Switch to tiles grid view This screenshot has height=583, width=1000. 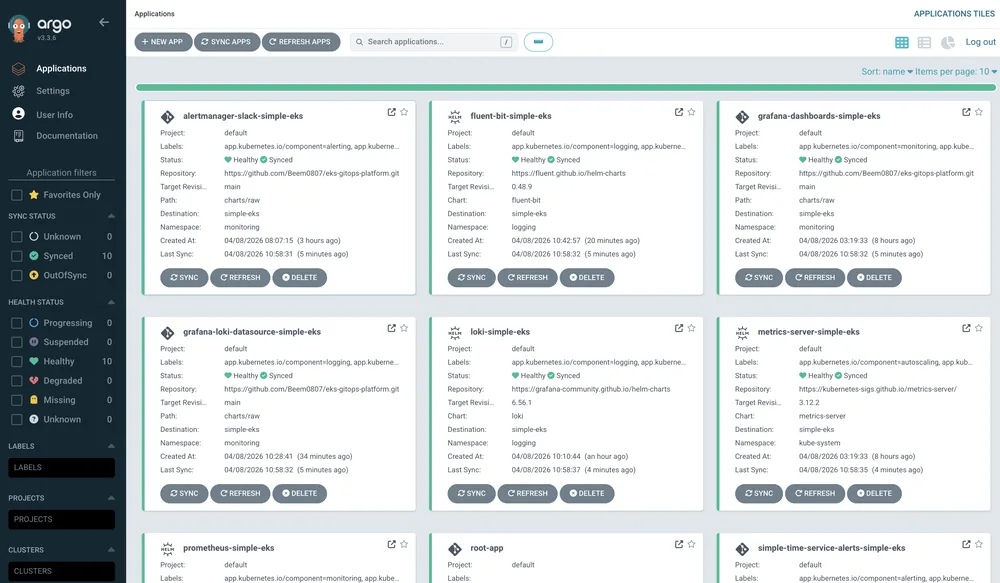[x=902, y=42]
